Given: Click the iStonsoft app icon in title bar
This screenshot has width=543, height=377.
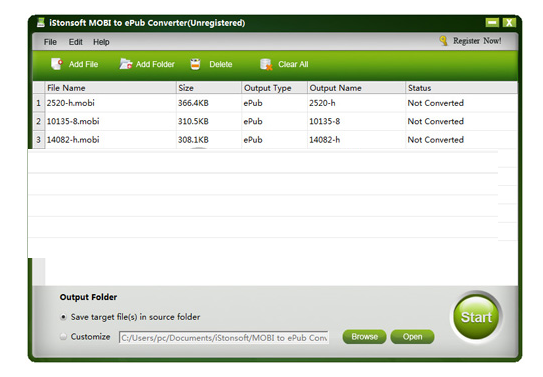Looking at the screenshot, I should coord(41,23).
